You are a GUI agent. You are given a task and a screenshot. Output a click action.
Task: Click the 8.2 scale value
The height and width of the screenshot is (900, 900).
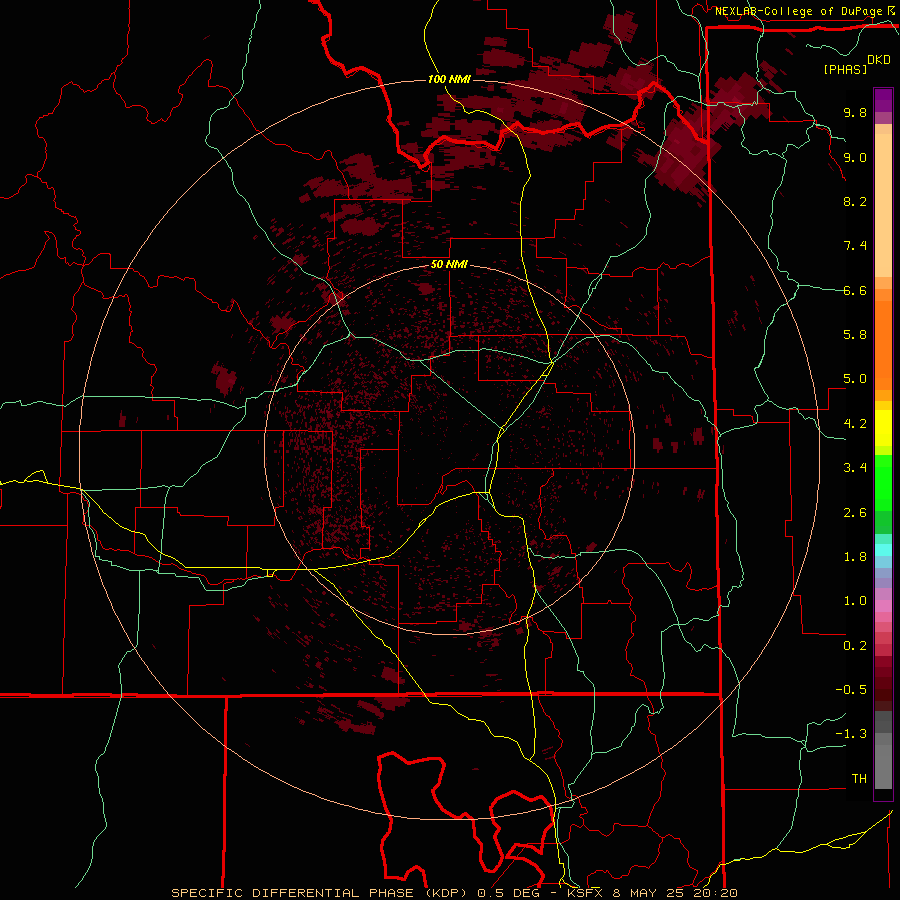[x=855, y=201]
